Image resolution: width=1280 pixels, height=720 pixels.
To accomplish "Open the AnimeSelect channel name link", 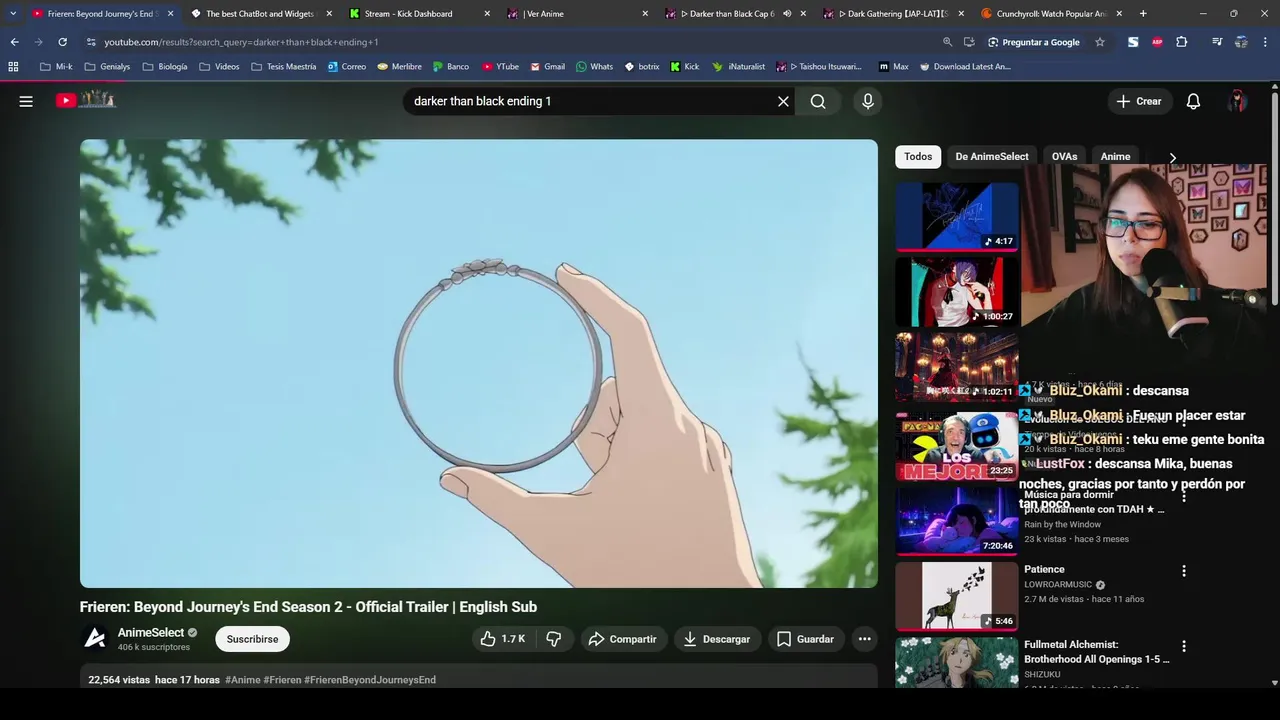I will (x=151, y=632).
